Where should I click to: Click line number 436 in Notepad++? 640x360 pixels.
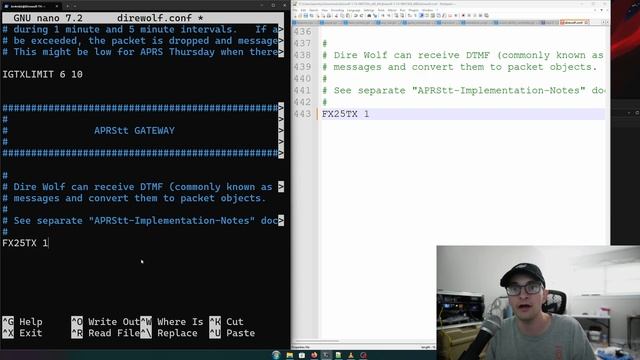click(x=302, y=31)
